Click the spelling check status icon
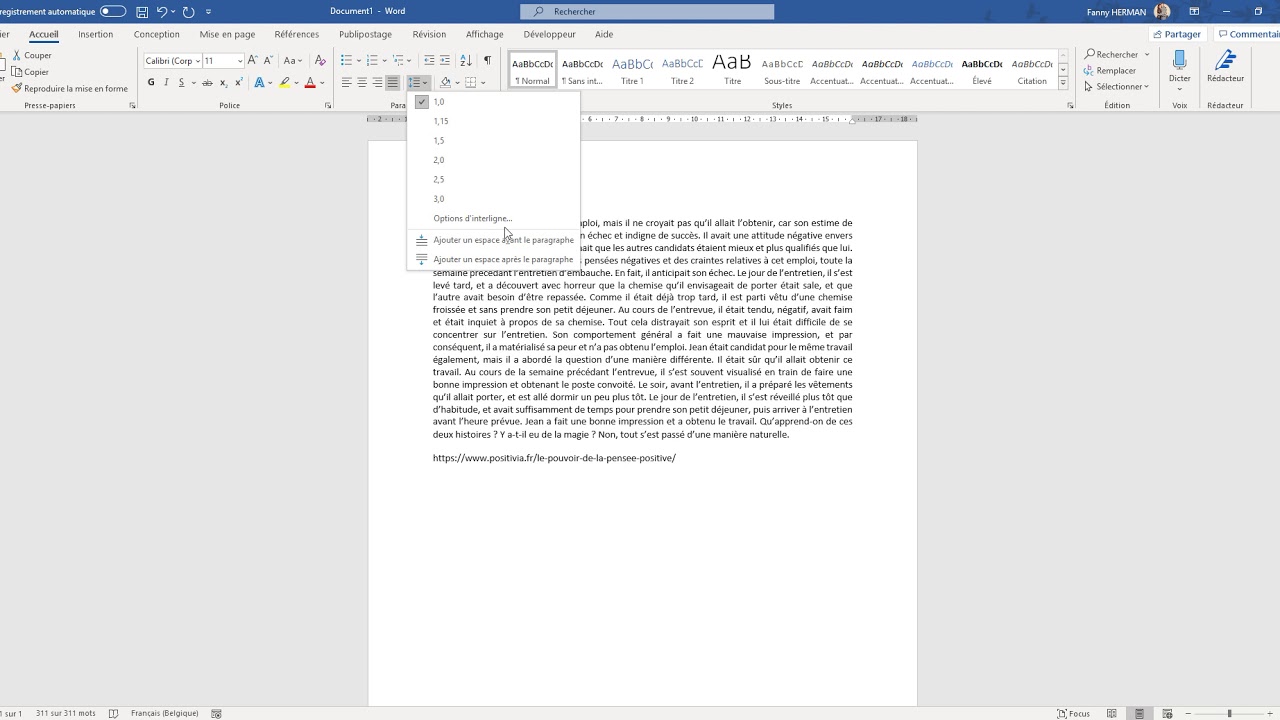The height and width of the screenshot is (720, 1280). (113, 713)
